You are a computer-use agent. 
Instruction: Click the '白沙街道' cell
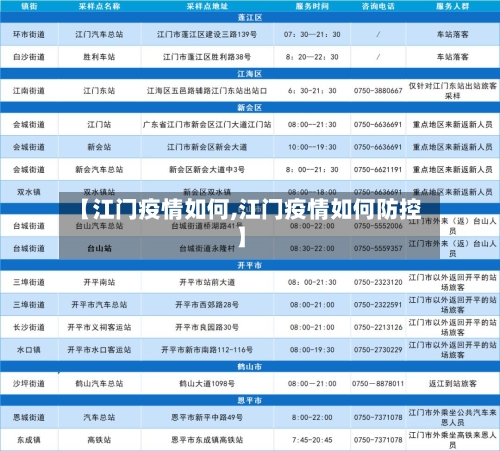pyautogui.click(x=29, y=57)
